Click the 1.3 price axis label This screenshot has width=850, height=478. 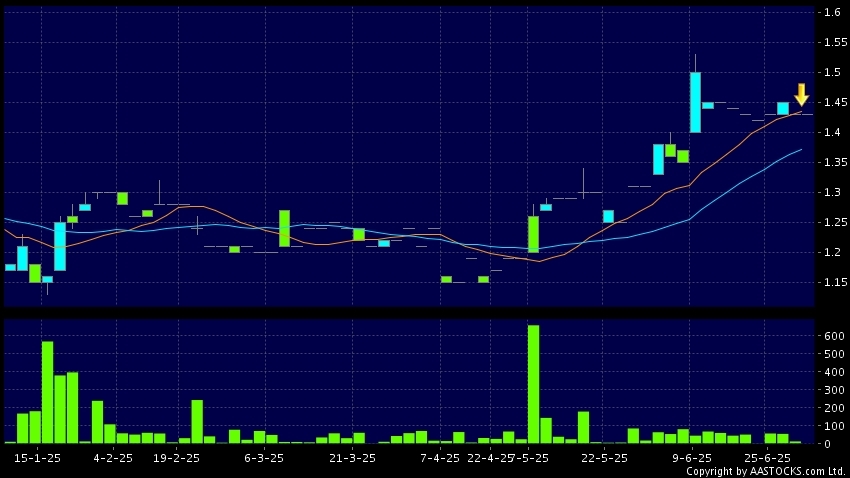click(832, 192)
